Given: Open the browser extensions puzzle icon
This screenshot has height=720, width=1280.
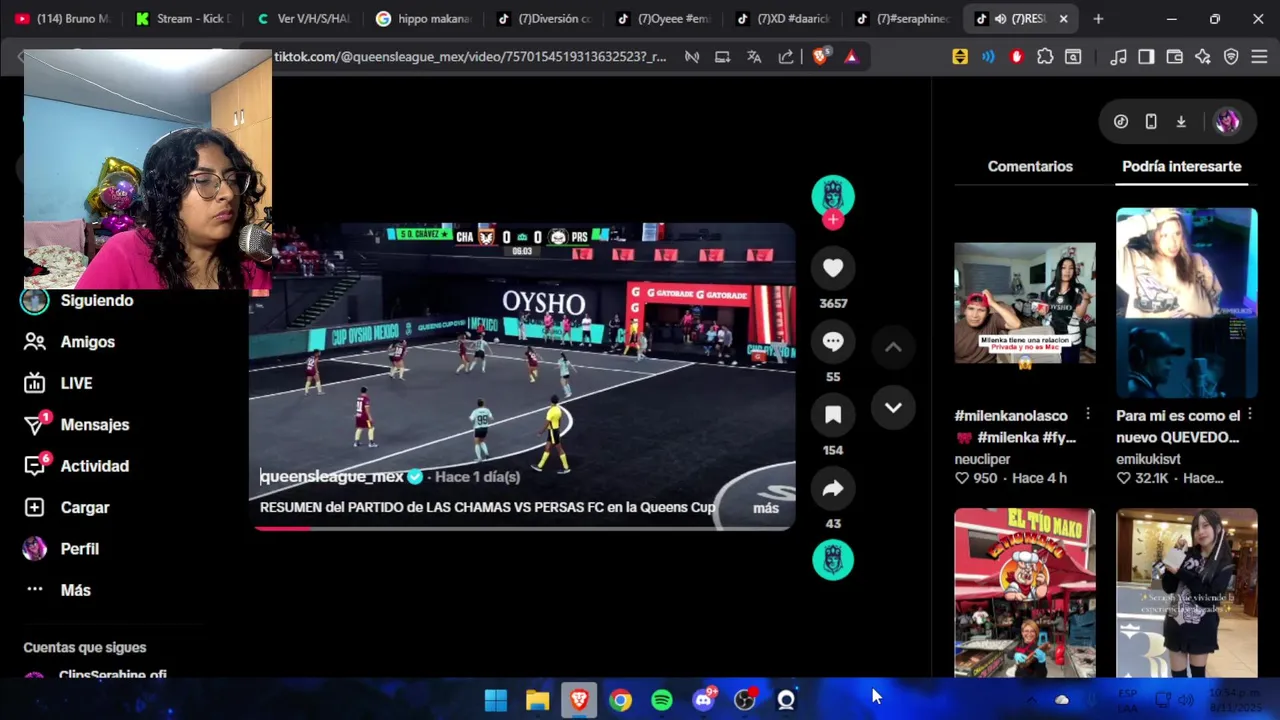Looking at the screenshot, I should (1045, 57).
